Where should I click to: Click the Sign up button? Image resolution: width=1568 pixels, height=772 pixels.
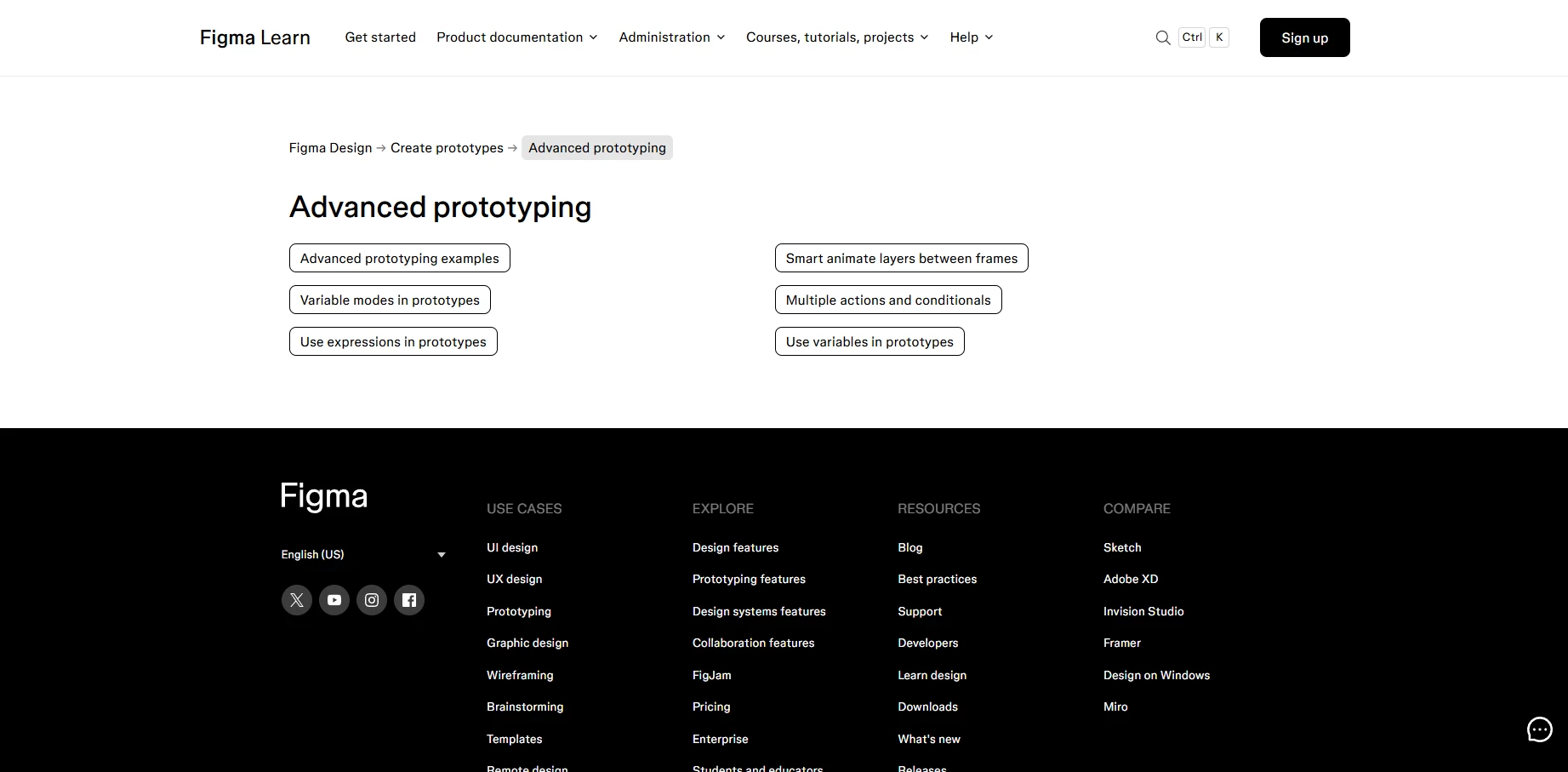click(x=1304, y=37)
